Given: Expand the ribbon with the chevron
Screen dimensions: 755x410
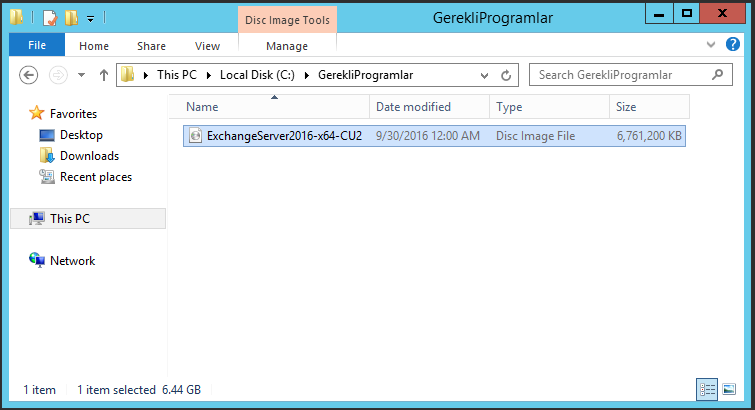Looking at the screenshot, I should (711, 45).
